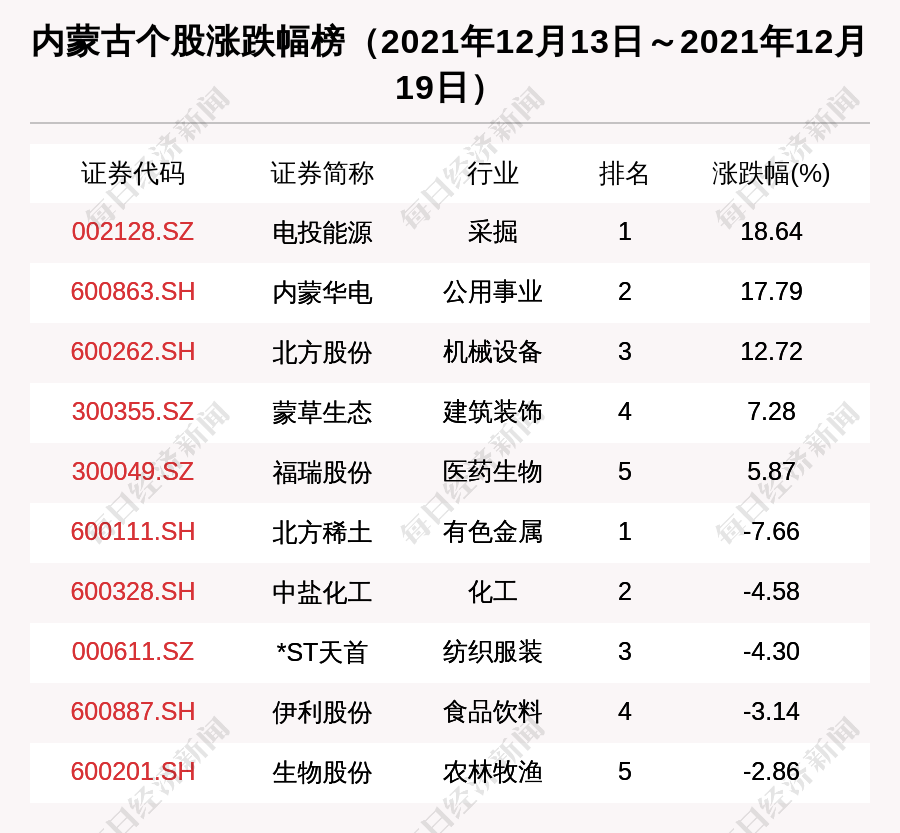Click the stock name 生物股份
The height and width of the screenshot is (833, 900).
pos(322,772)
